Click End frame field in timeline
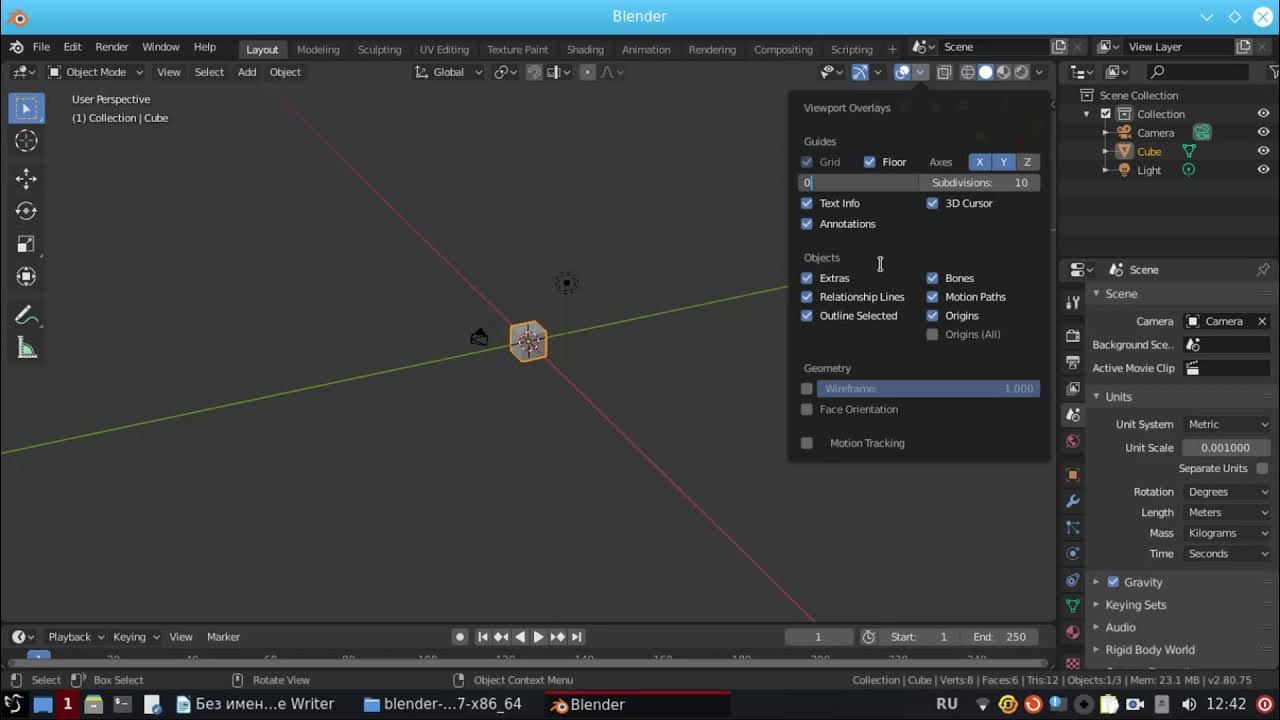1280x720 pixels. coord(1000,637)
